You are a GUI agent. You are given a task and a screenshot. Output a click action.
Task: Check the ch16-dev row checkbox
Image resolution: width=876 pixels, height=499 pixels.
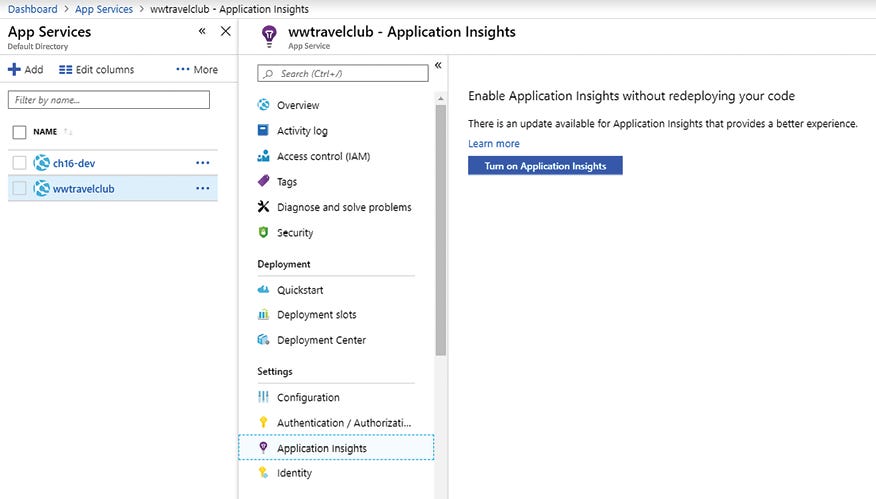(19, 163)
